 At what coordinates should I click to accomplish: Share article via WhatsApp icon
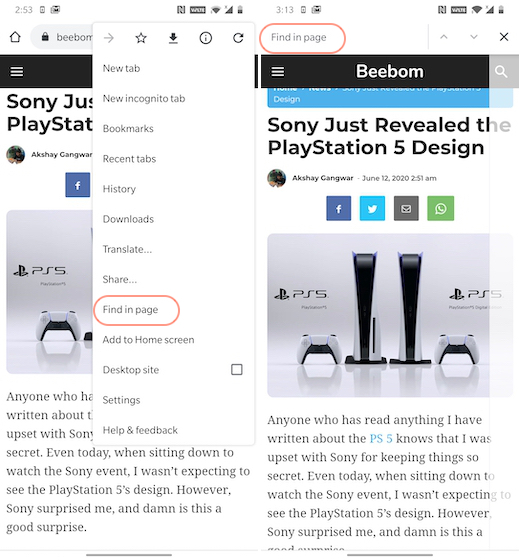[440, 208]
